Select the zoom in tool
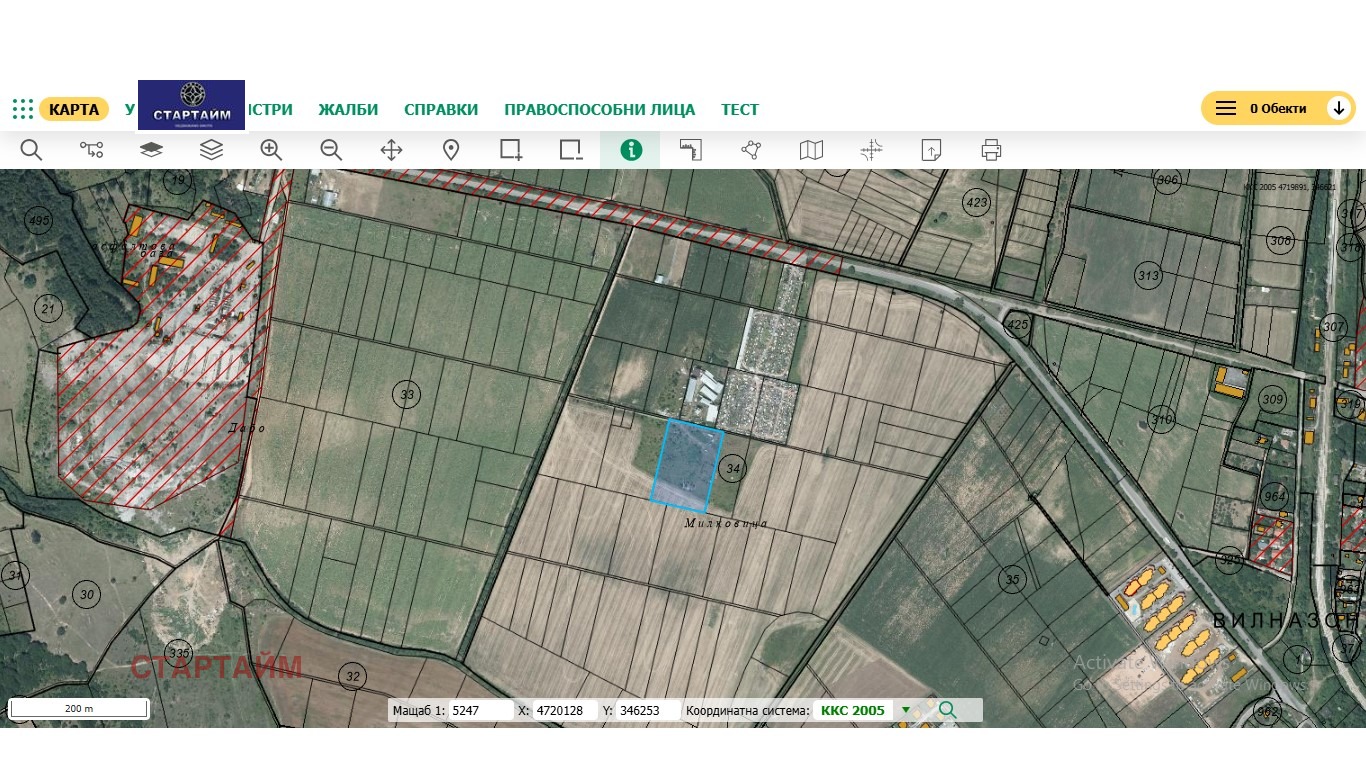The width and height of the screenshot is (1366, 768). [271, 150]
